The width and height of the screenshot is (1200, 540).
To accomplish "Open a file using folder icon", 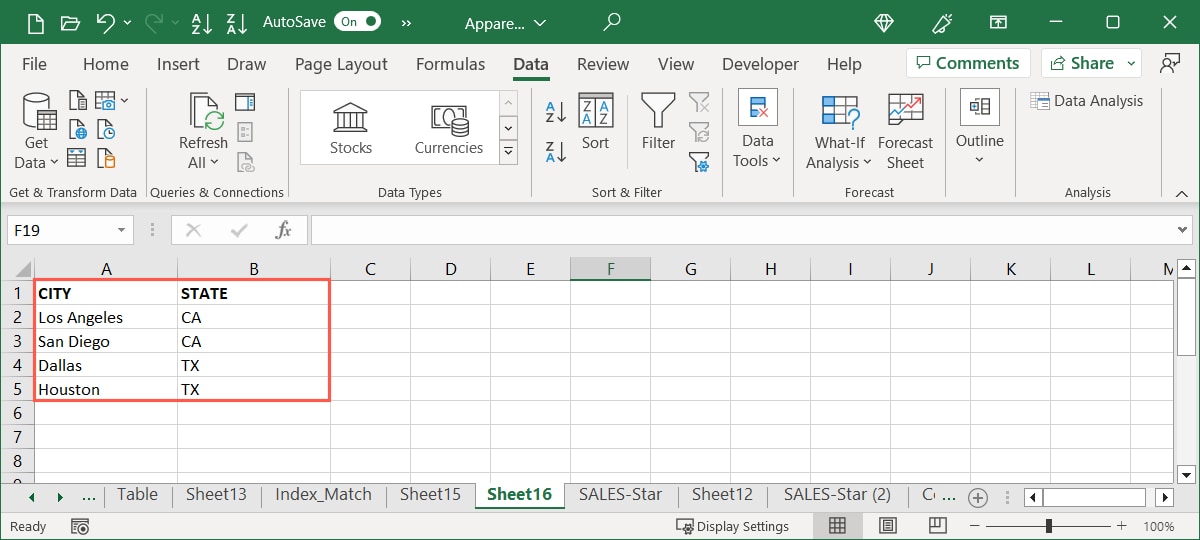I will point(70,22).
